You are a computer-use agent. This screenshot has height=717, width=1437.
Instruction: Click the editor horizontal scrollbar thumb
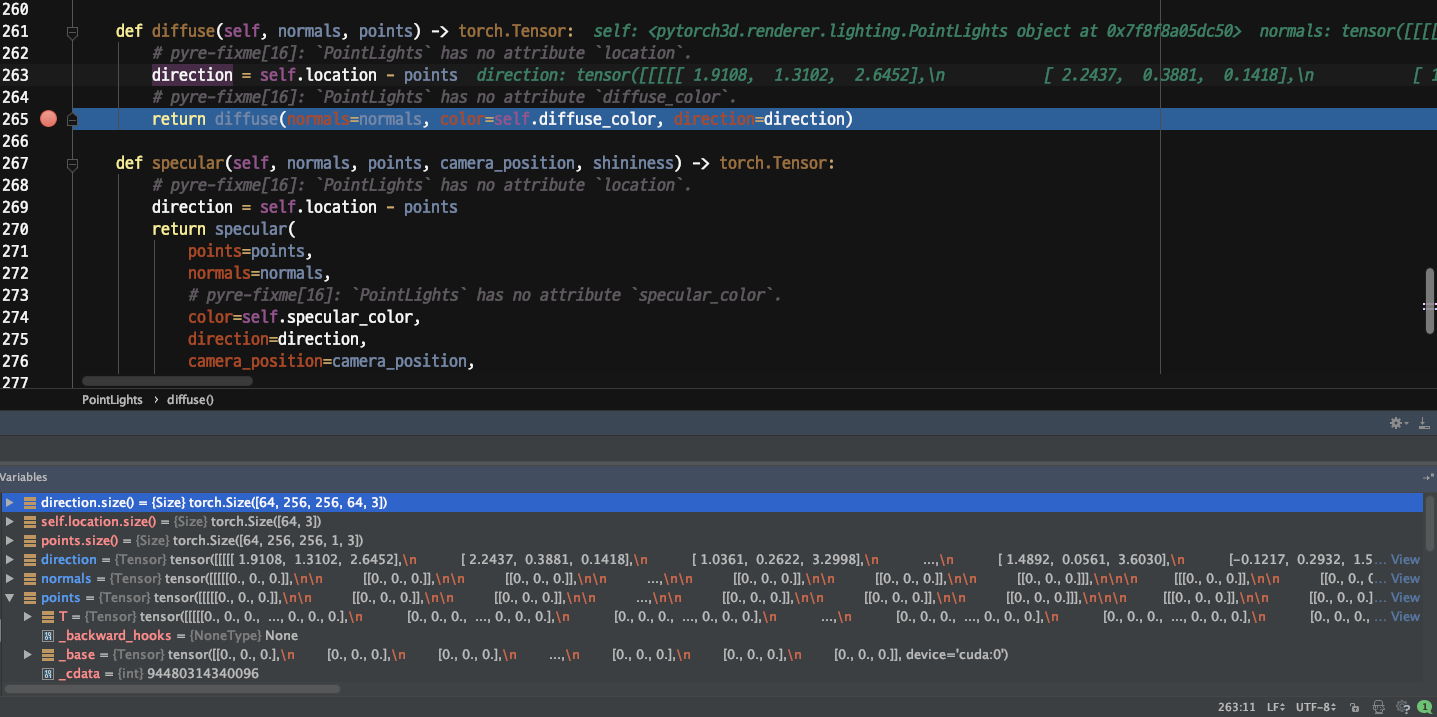pyautogui.click(x=167, y=381)
